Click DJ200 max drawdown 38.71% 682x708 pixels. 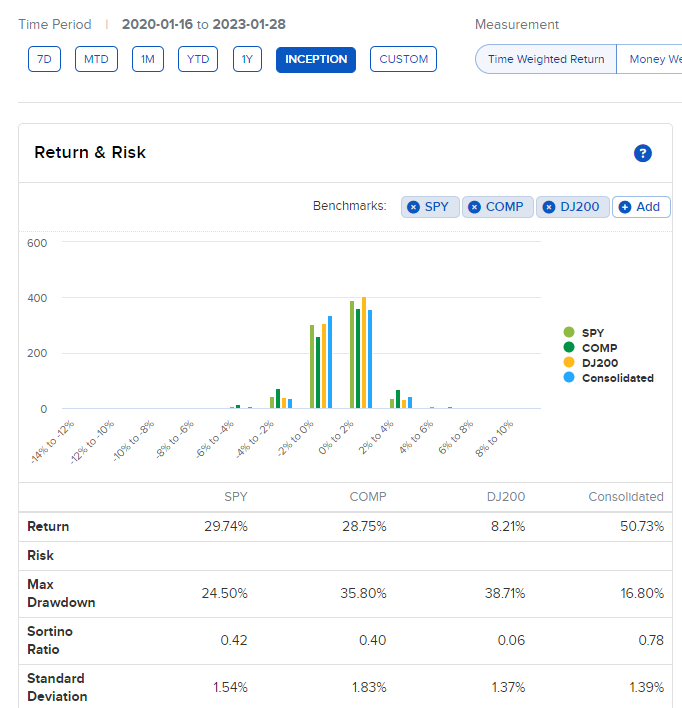pyautogui.click(x=505, y=593)
